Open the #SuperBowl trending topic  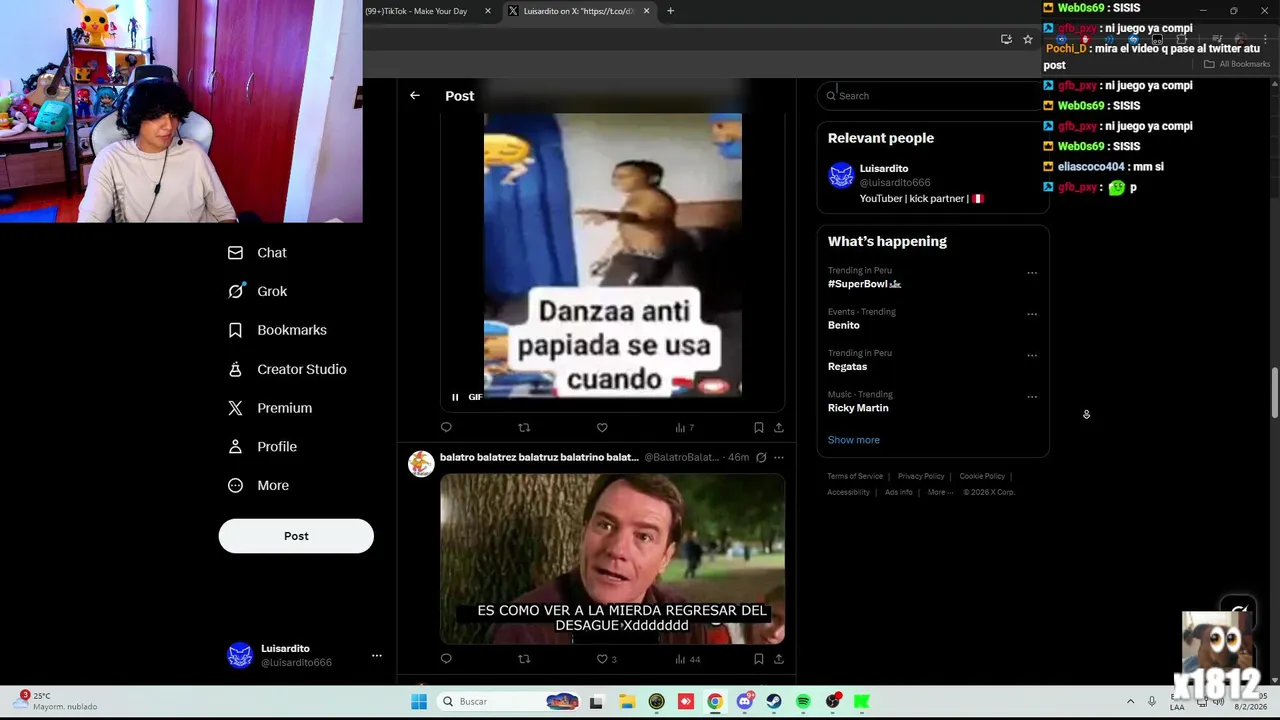[864, 284]
